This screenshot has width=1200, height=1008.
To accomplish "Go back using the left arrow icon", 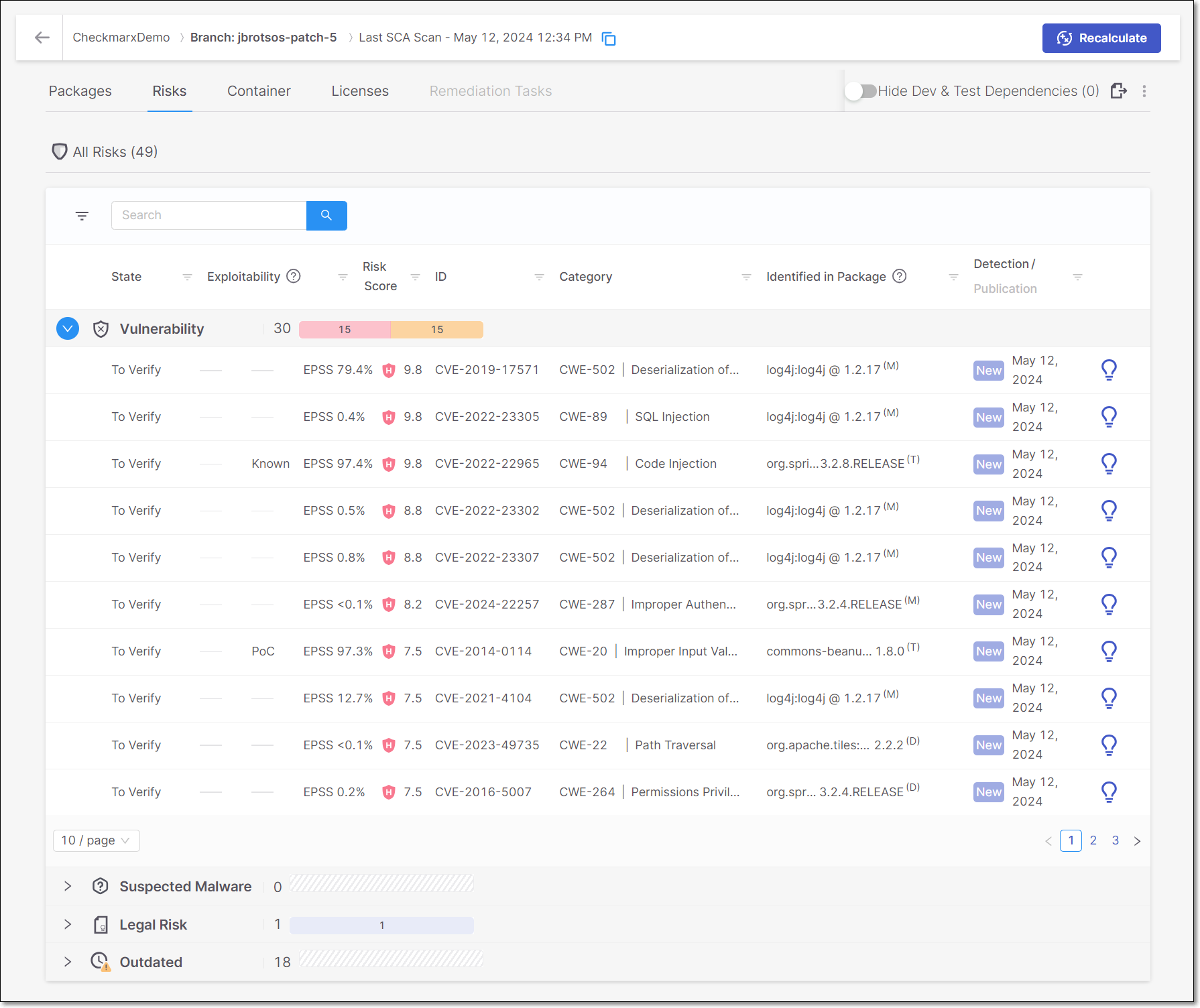I will [x=42, y=38].
